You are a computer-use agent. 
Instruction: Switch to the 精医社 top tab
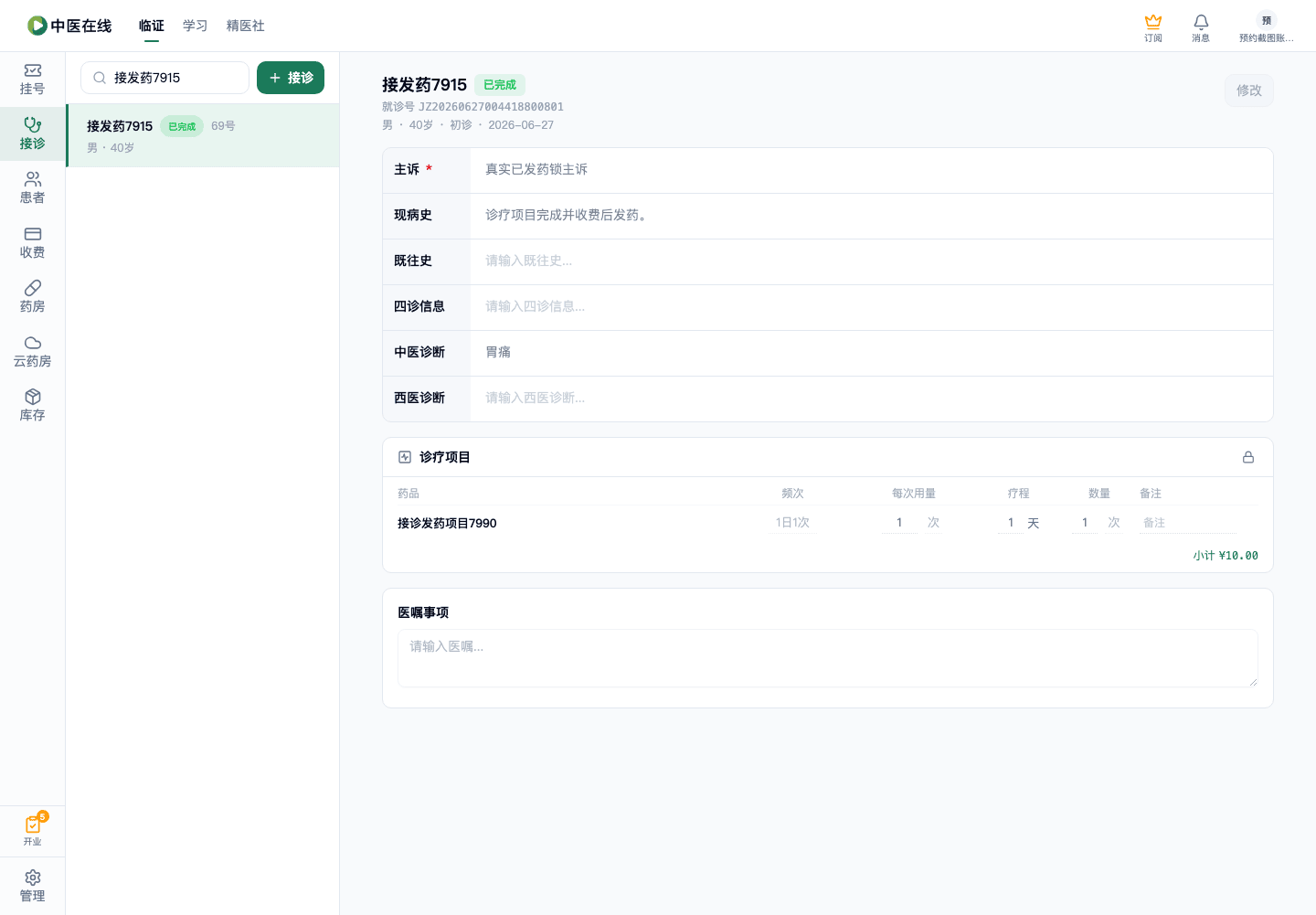click(246, 26)
